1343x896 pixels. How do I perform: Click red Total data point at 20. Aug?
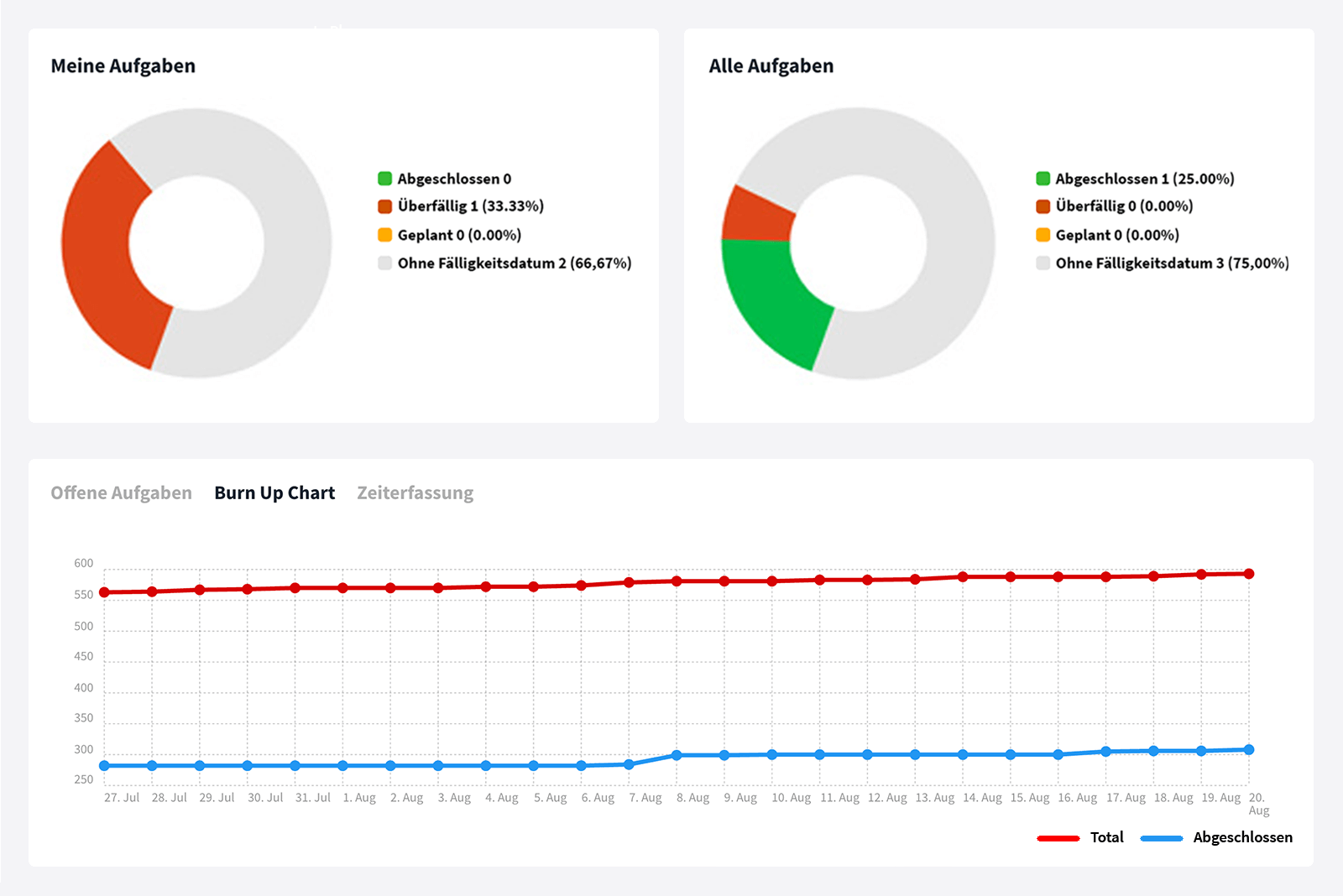[x=1249, y=574]
